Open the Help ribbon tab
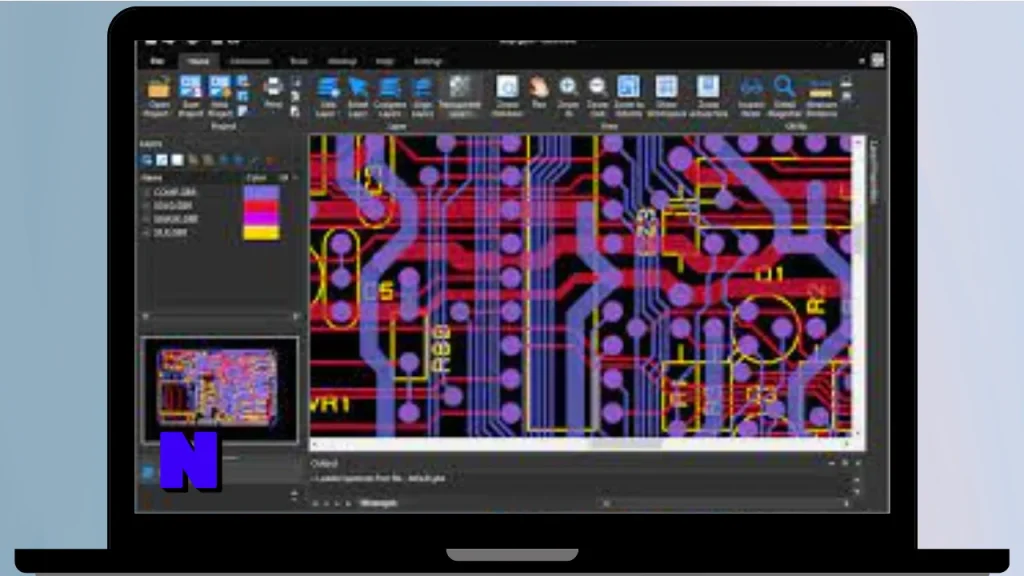The height and width of the screenshot is (576, 1024). [385, 61]
